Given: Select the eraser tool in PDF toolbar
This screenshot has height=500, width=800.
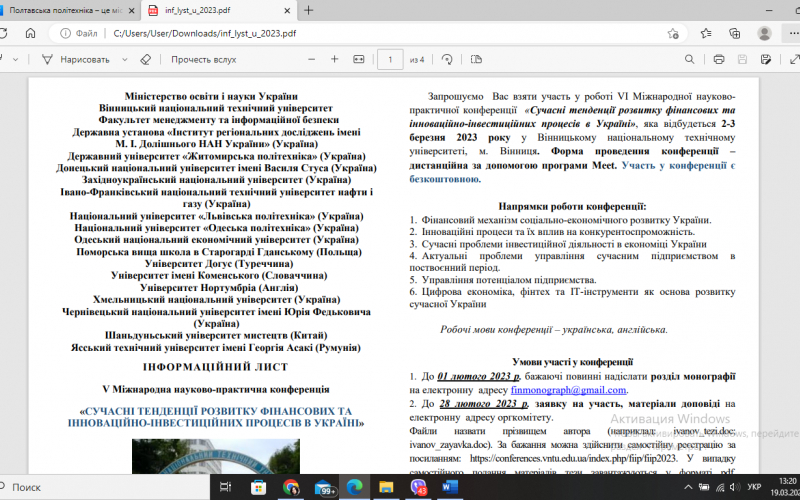Looking at the screenshot, I should pyautogui.click(x=146, y=60).
